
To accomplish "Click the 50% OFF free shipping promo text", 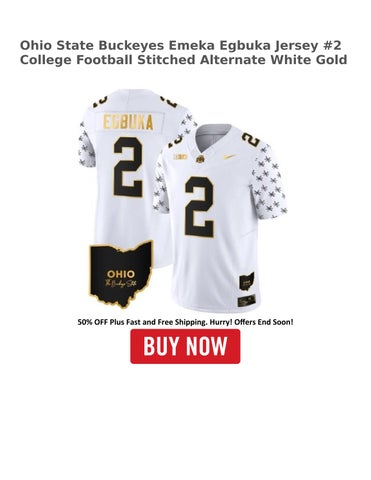I will (x=185, y=322).
